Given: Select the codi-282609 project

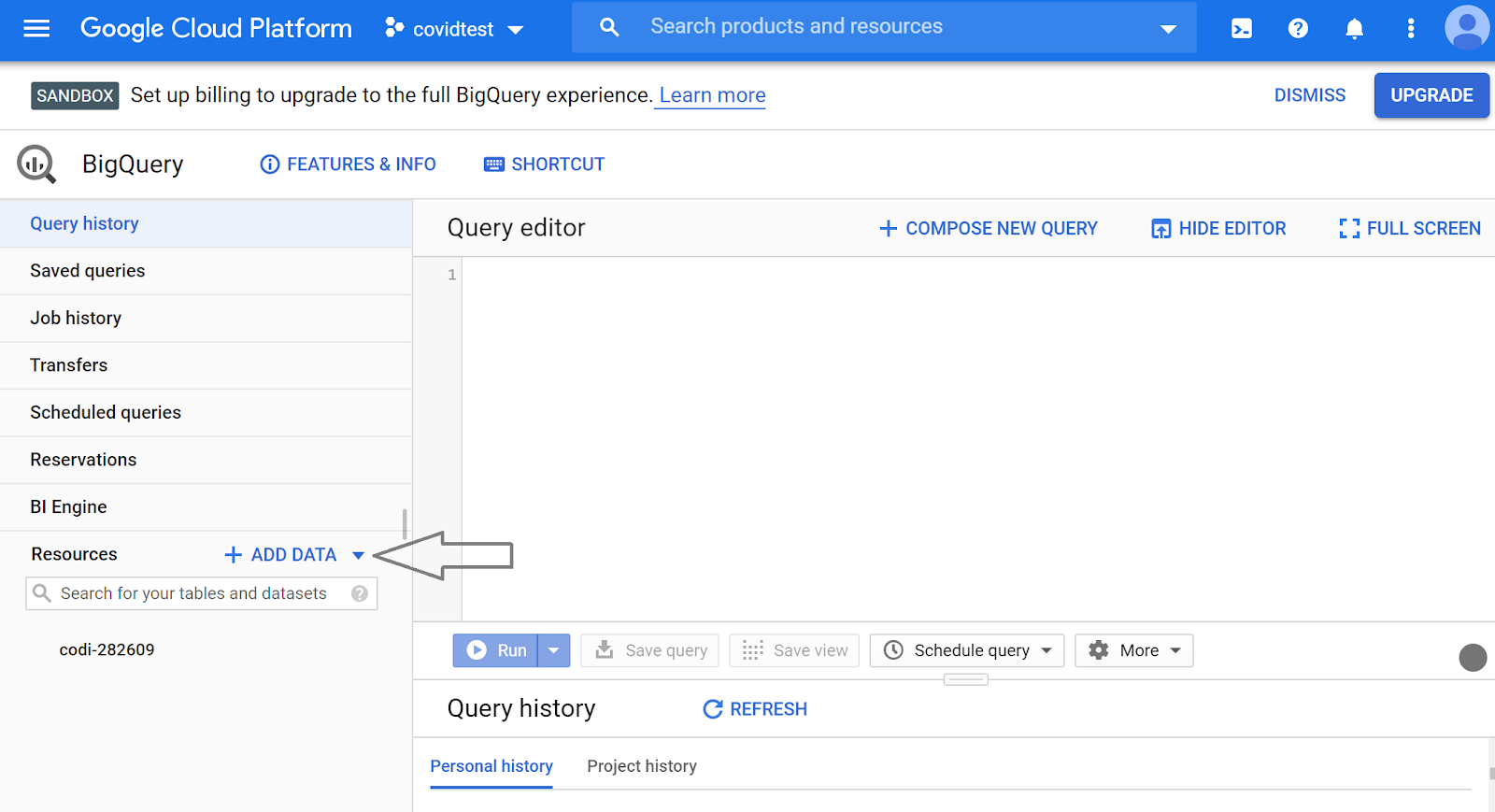Looking at the screenshot, I should pos(107,649).
